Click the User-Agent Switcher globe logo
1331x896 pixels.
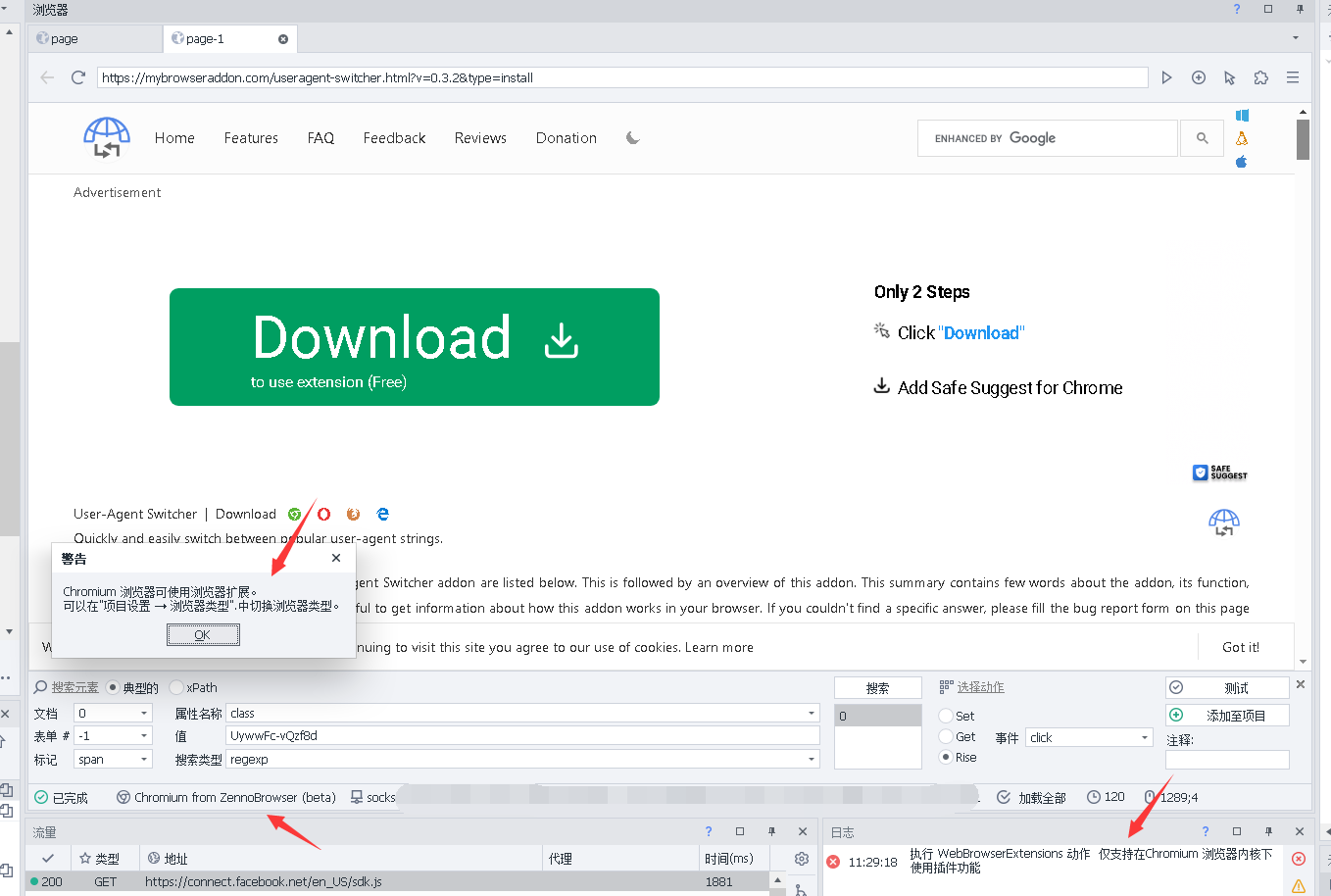click(x=107, y=137)
